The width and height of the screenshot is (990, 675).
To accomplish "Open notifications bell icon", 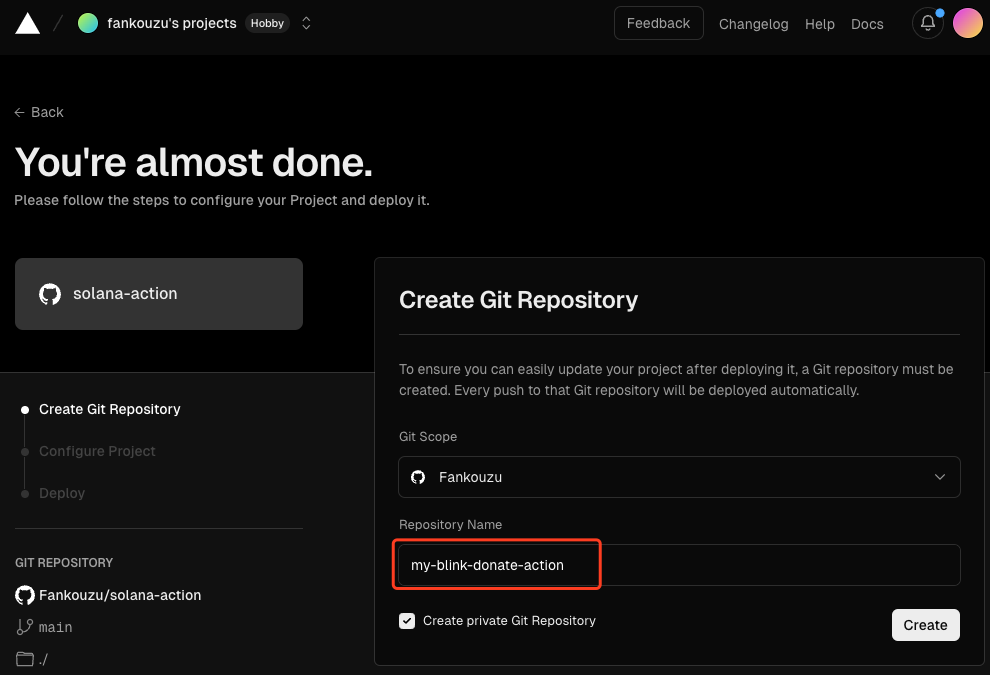I will 927,23.
